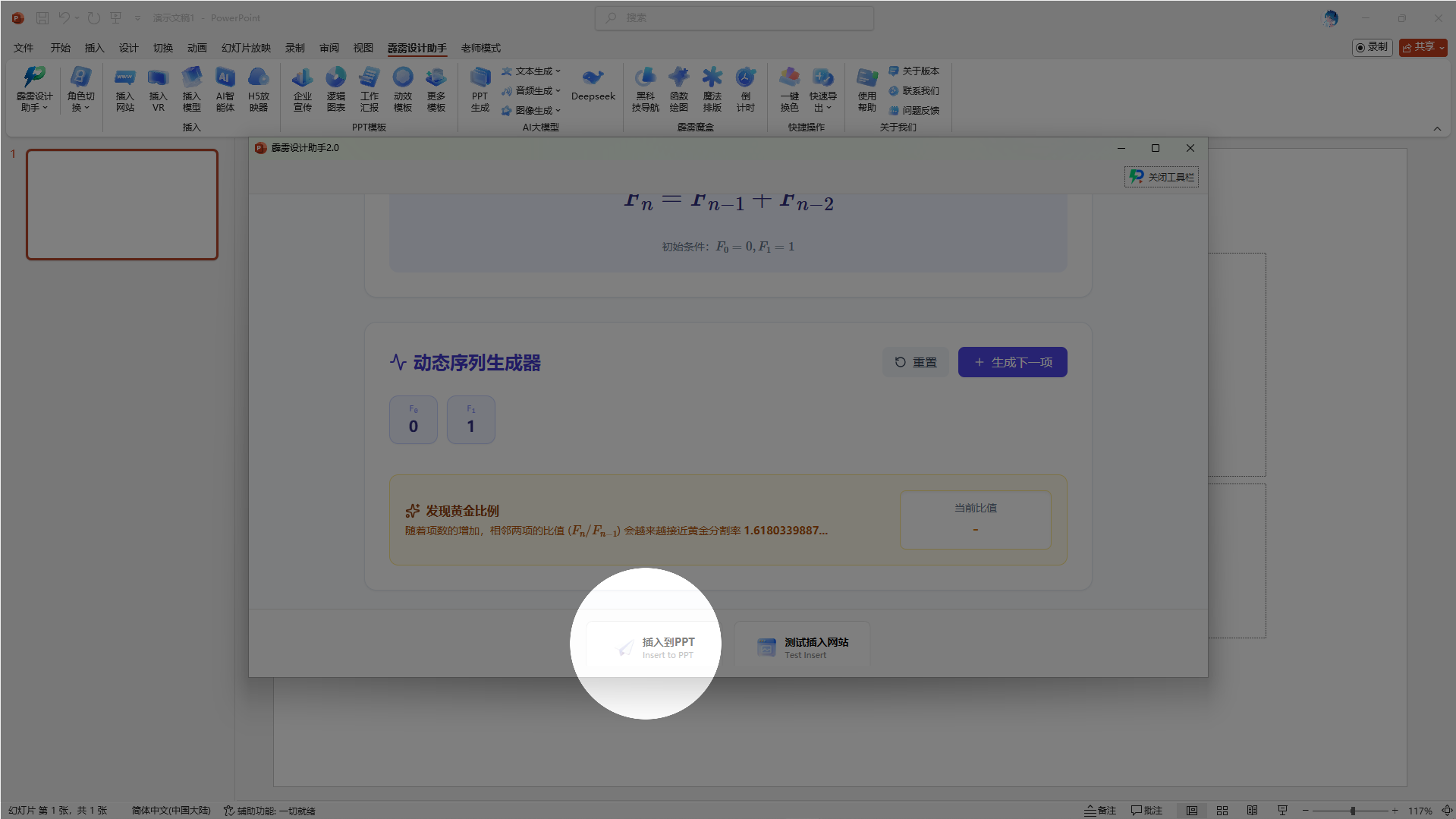This screenshot has width=1456, height=819.
Task: Open the 音频生成 dropdown
Action: [x=531, y=90]
